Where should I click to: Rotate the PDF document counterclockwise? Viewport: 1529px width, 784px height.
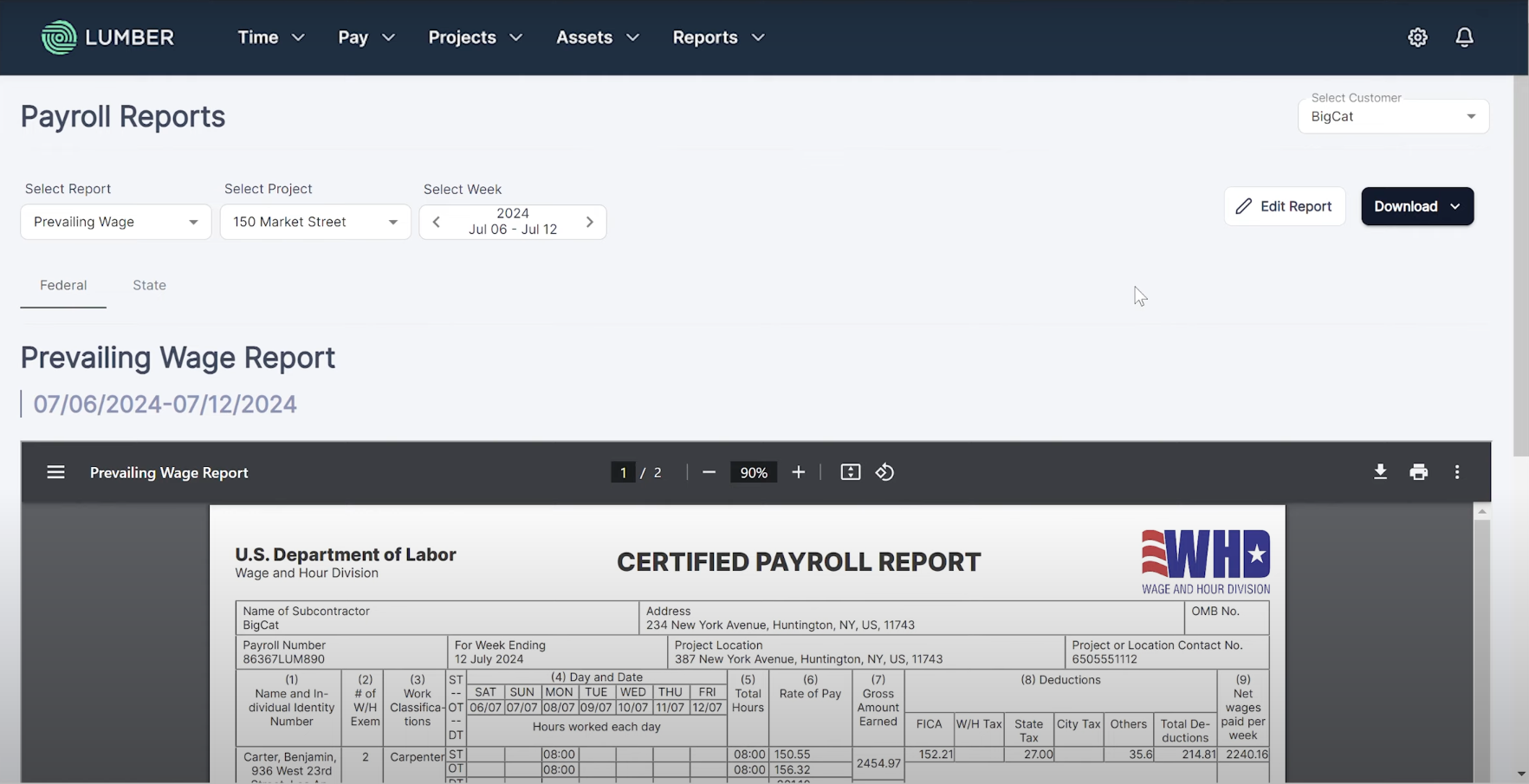click(x=884, y=472)
